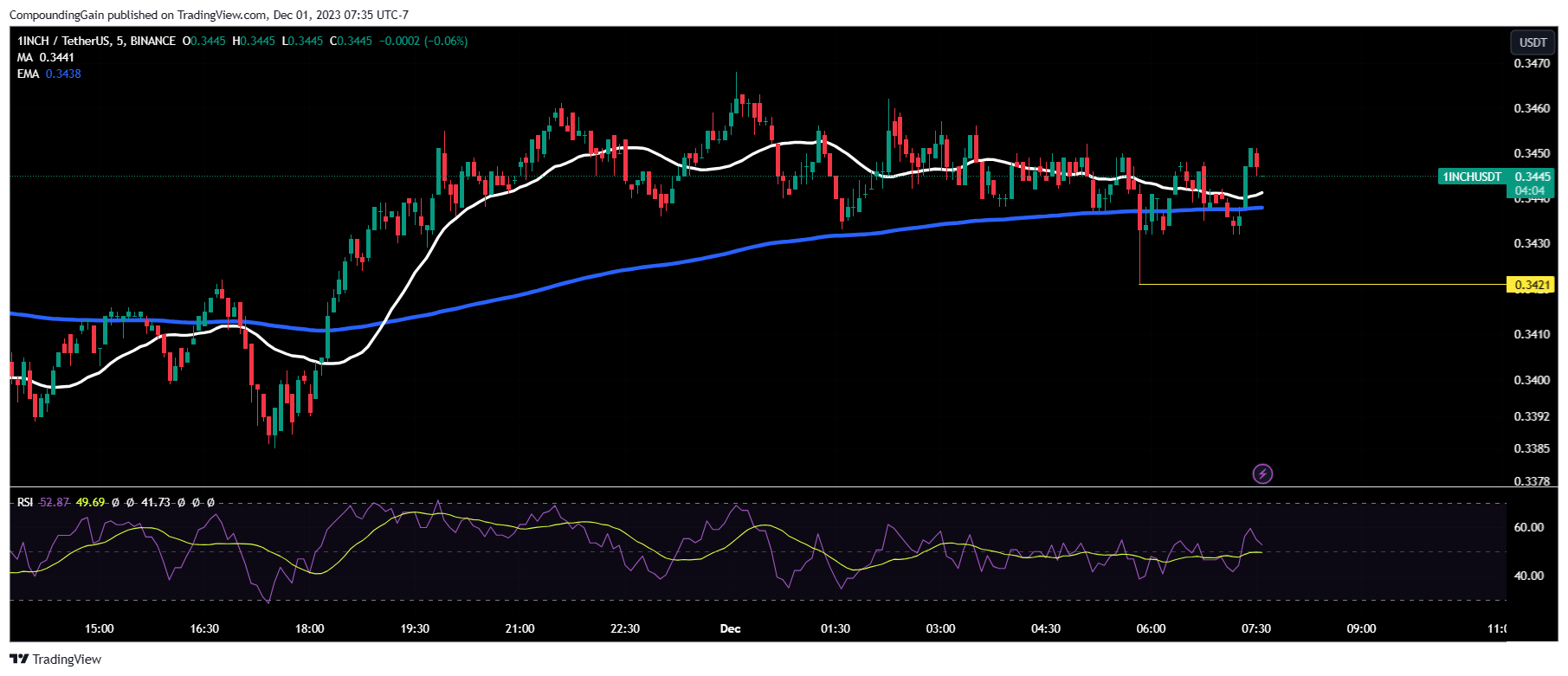Click the 15:00 time axis label
Image resolution: width=1568 pixels, height=676 pixels.
coord(99,628)
